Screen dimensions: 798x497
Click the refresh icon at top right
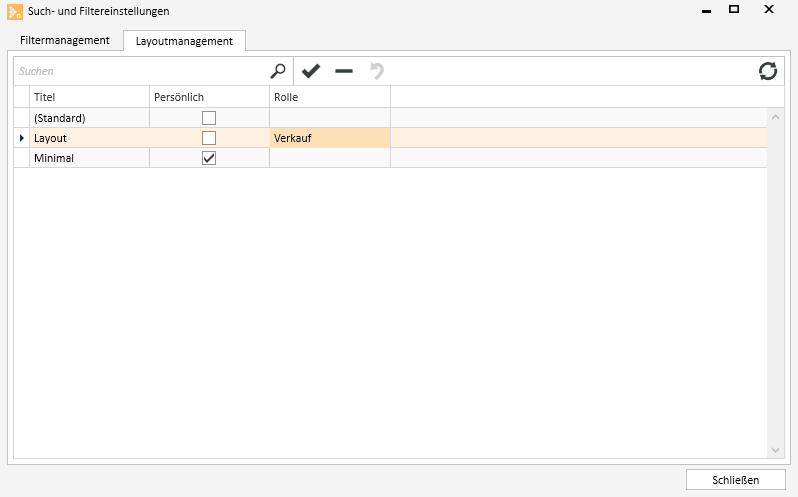tap(768, 71)
